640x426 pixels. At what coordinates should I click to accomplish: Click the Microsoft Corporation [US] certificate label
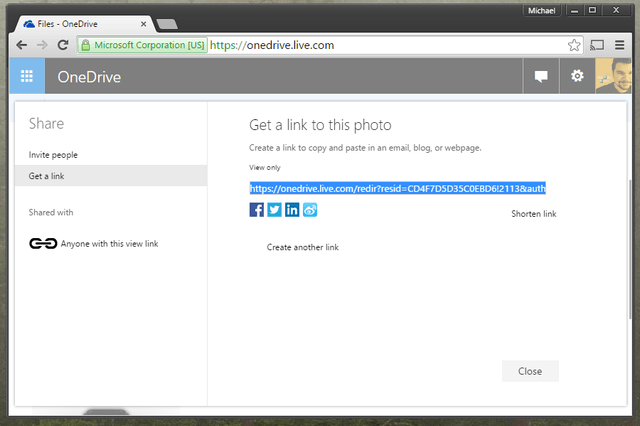[x=149, y=45]
